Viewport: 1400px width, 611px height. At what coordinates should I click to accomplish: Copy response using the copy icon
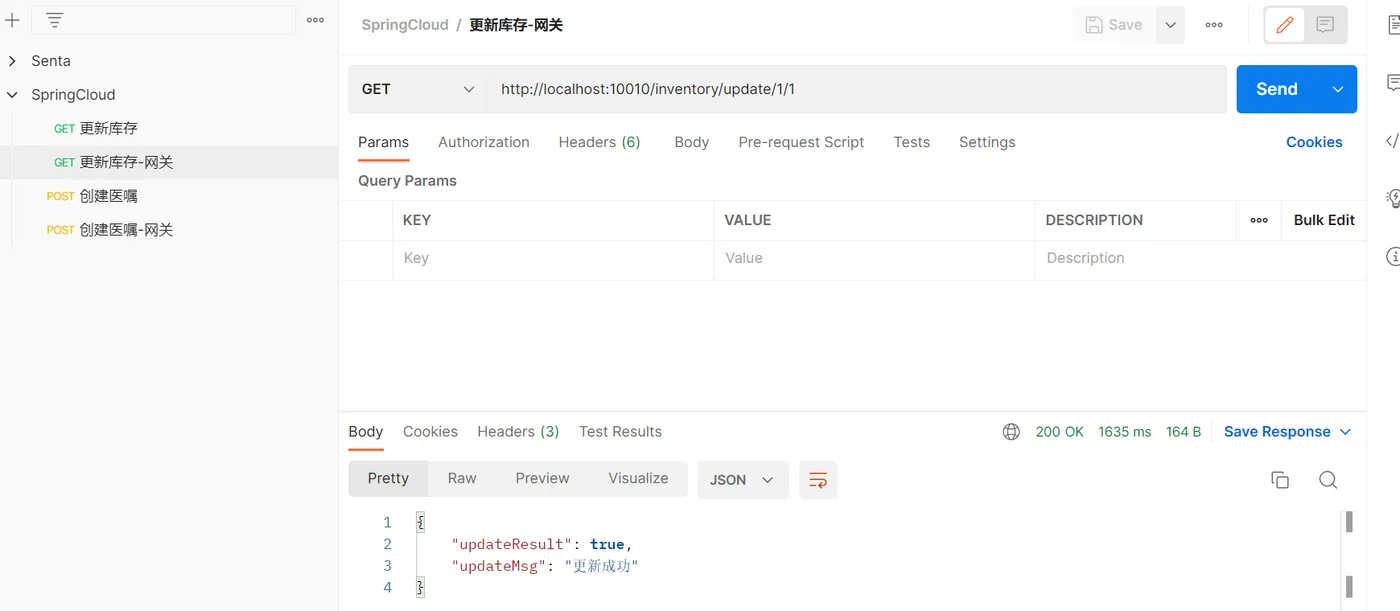1280,480
